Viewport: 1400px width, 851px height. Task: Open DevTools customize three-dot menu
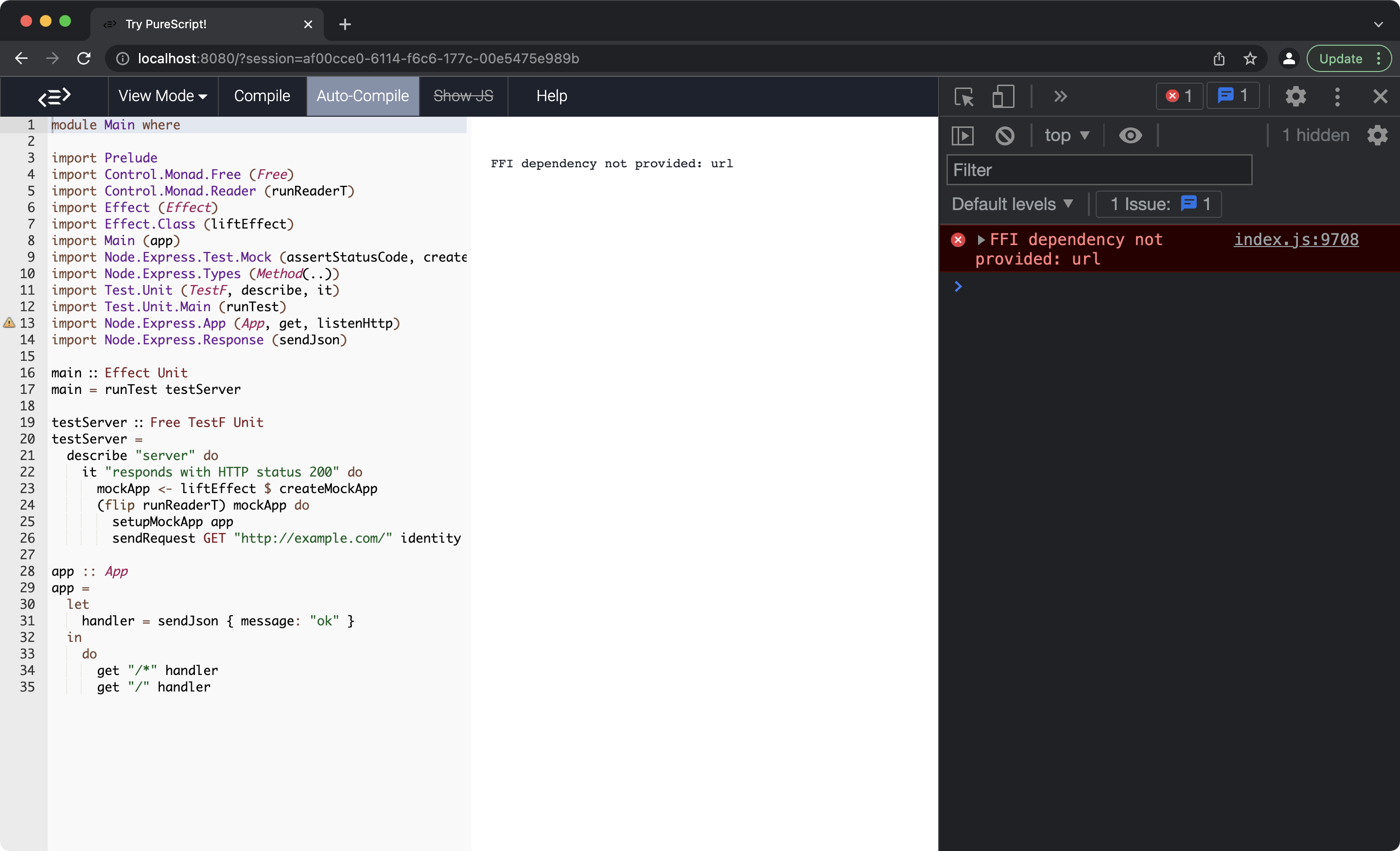[x=1337, y=97]
